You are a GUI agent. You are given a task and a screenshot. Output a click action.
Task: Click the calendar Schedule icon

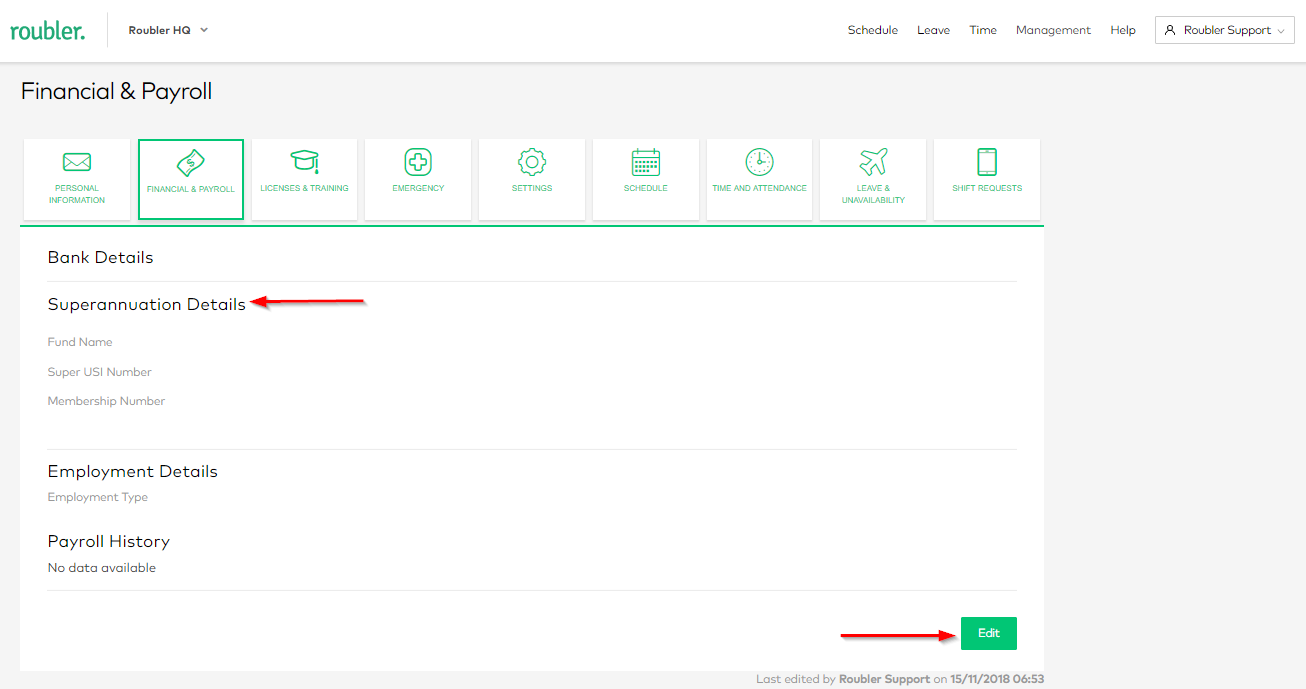point(646,162)
